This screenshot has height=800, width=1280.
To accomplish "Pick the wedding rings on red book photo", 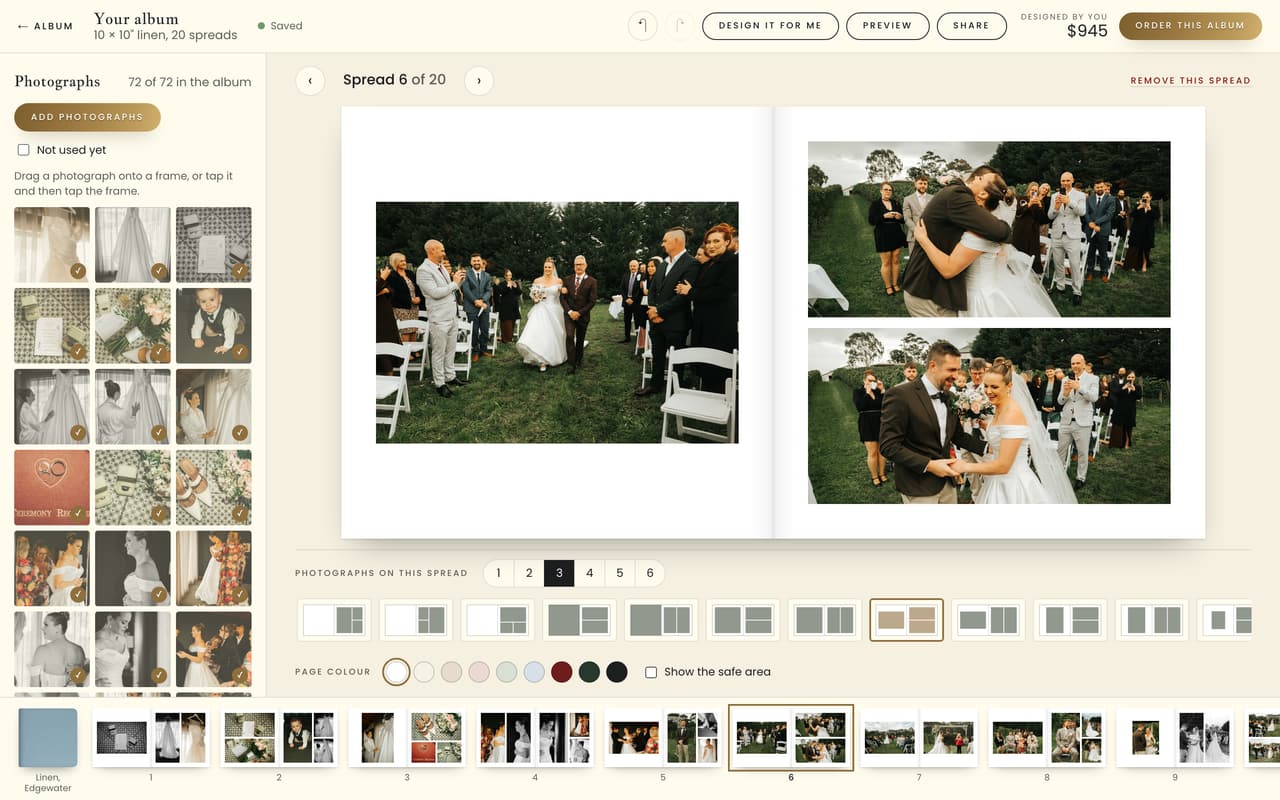I will (x=52, y=488).
